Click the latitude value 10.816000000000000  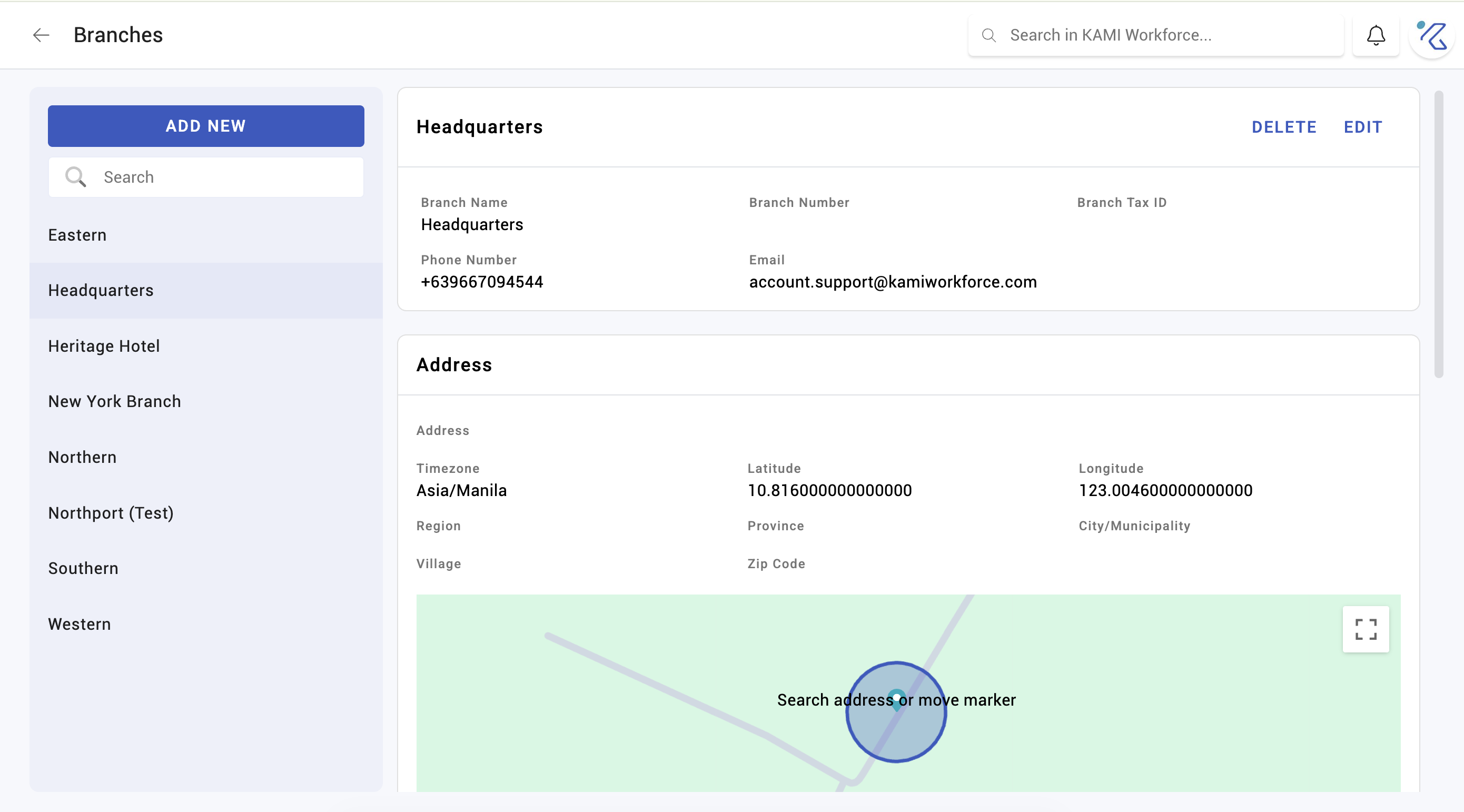coord(829,490)
